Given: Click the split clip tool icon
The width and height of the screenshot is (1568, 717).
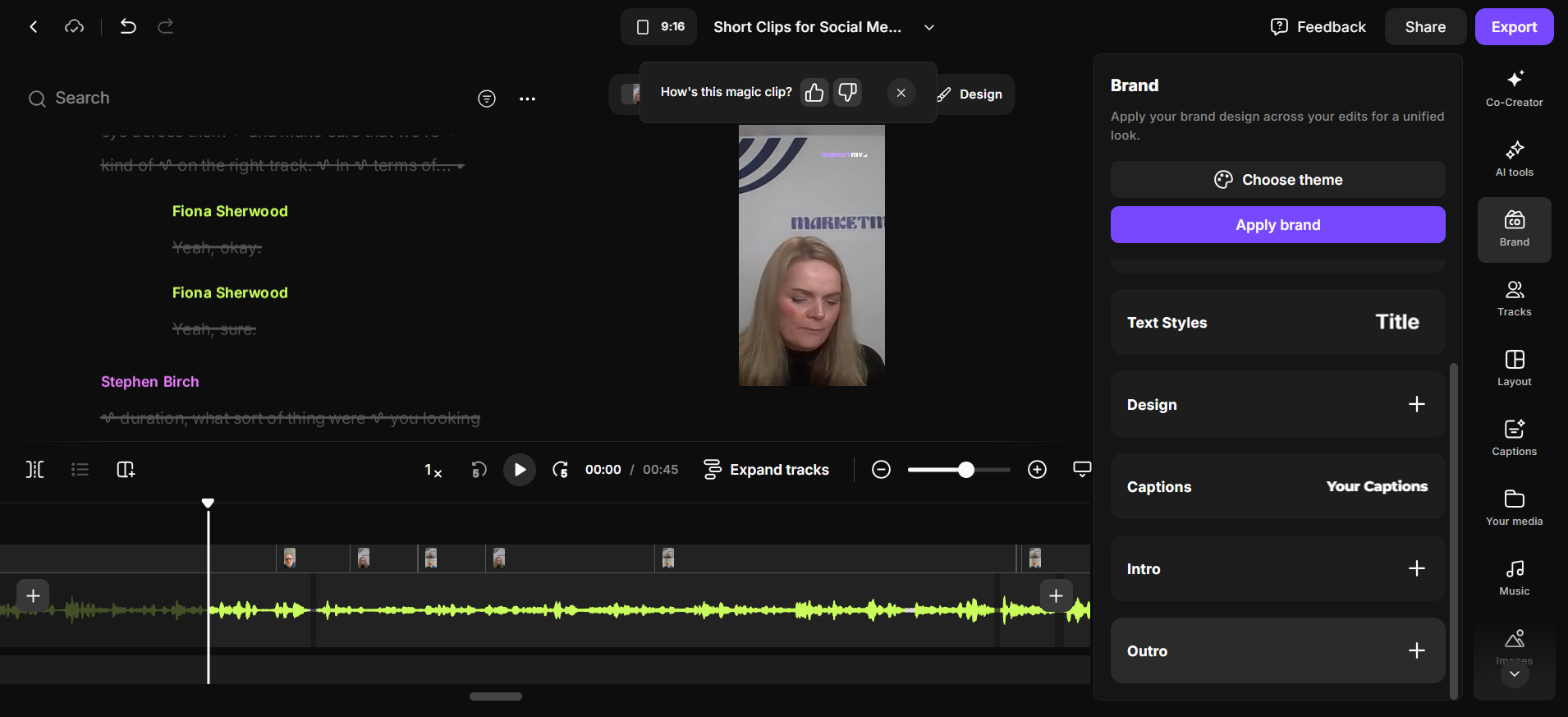Looking at the screenshot, I should click(34, 469).
